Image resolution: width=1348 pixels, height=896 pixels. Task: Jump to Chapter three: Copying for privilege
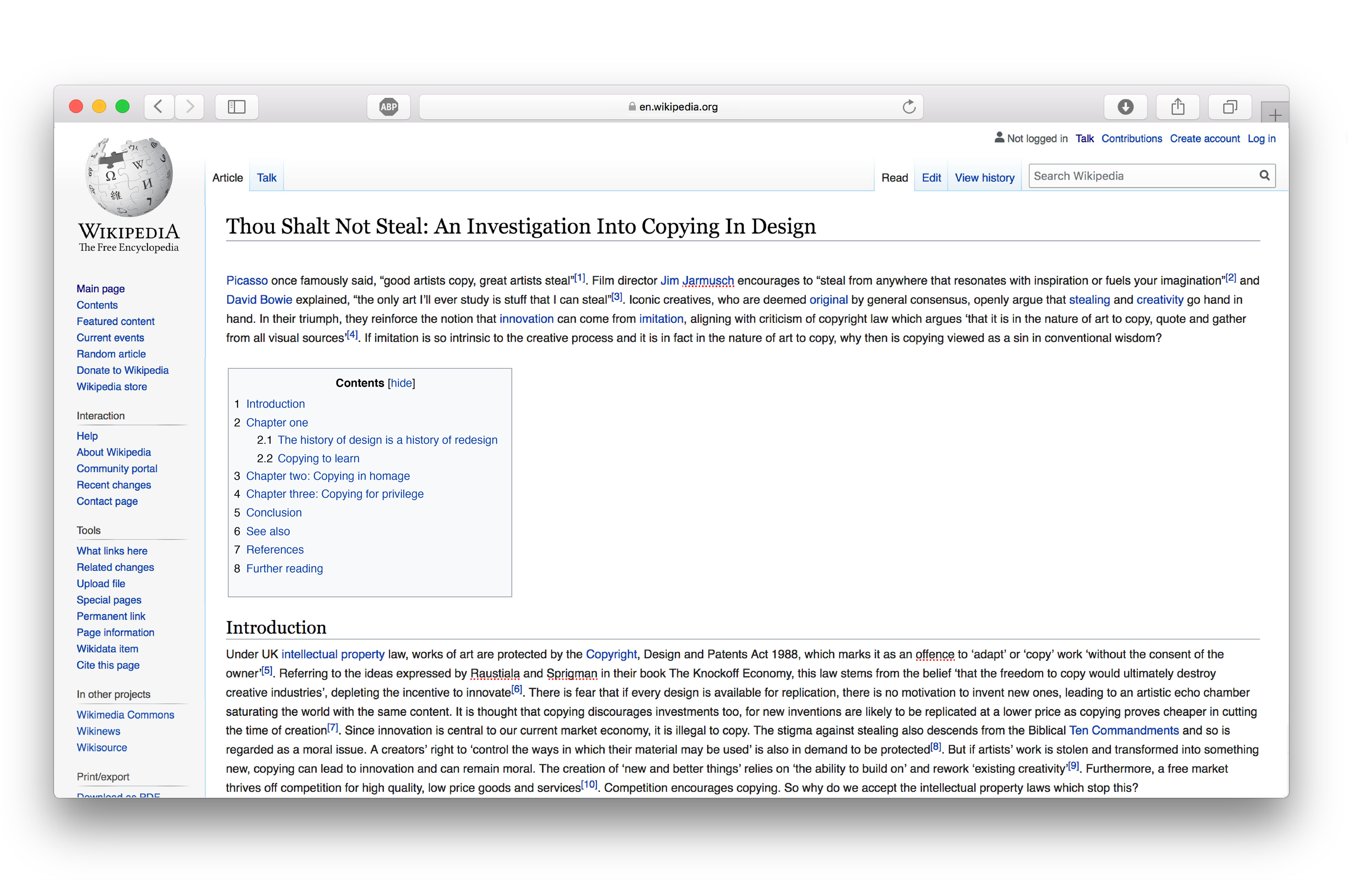[x=335, y=494]
